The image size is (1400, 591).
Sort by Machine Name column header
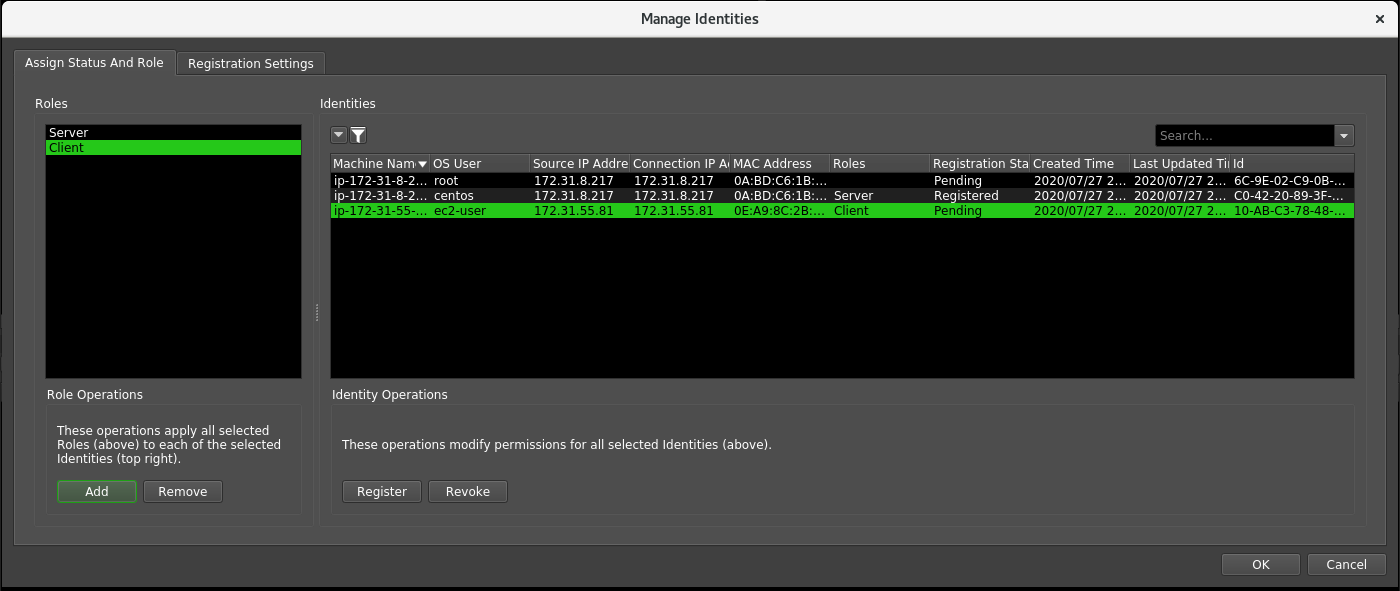(375, 163)
